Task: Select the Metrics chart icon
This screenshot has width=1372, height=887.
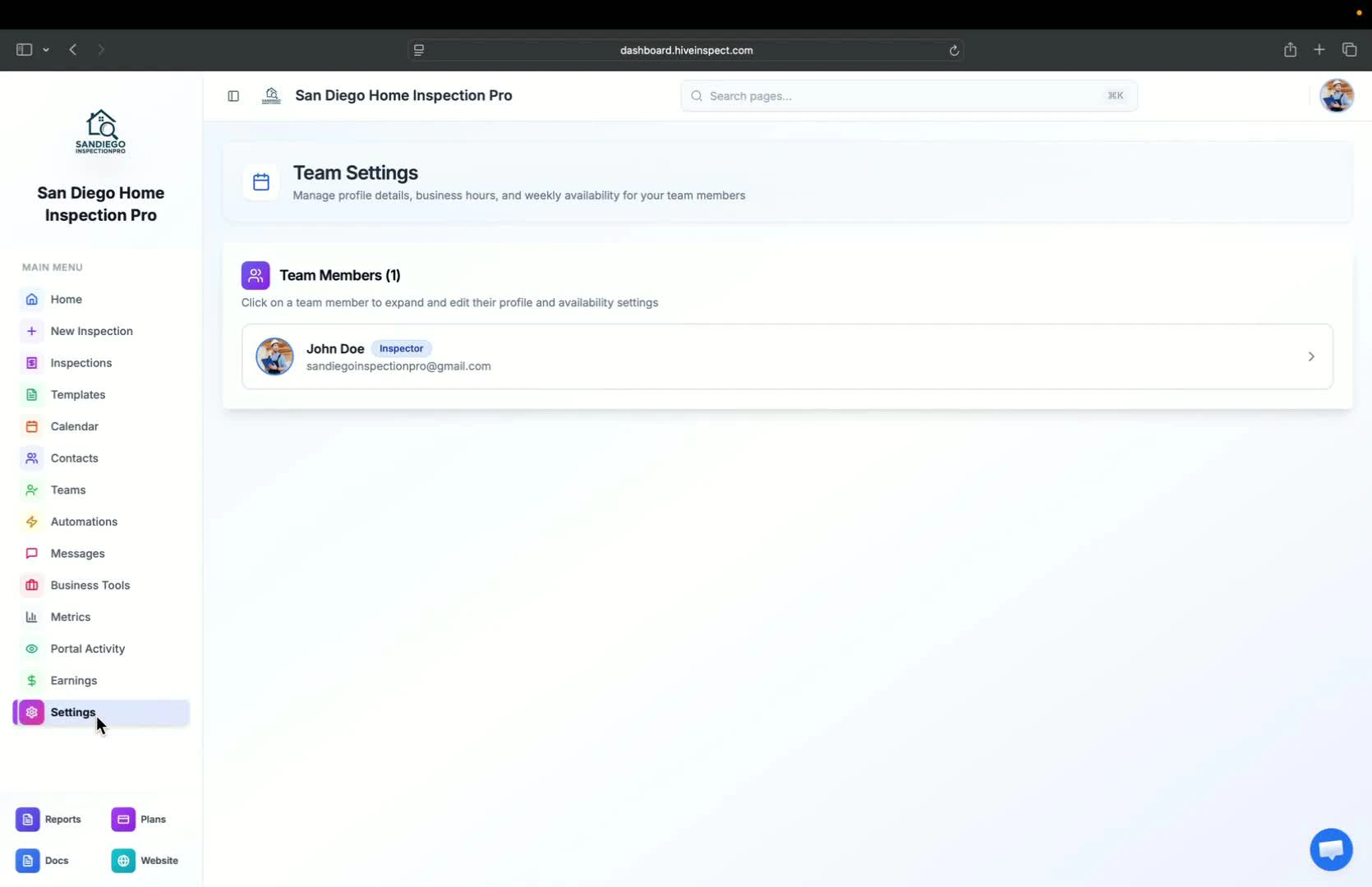Action: (31, 617)
